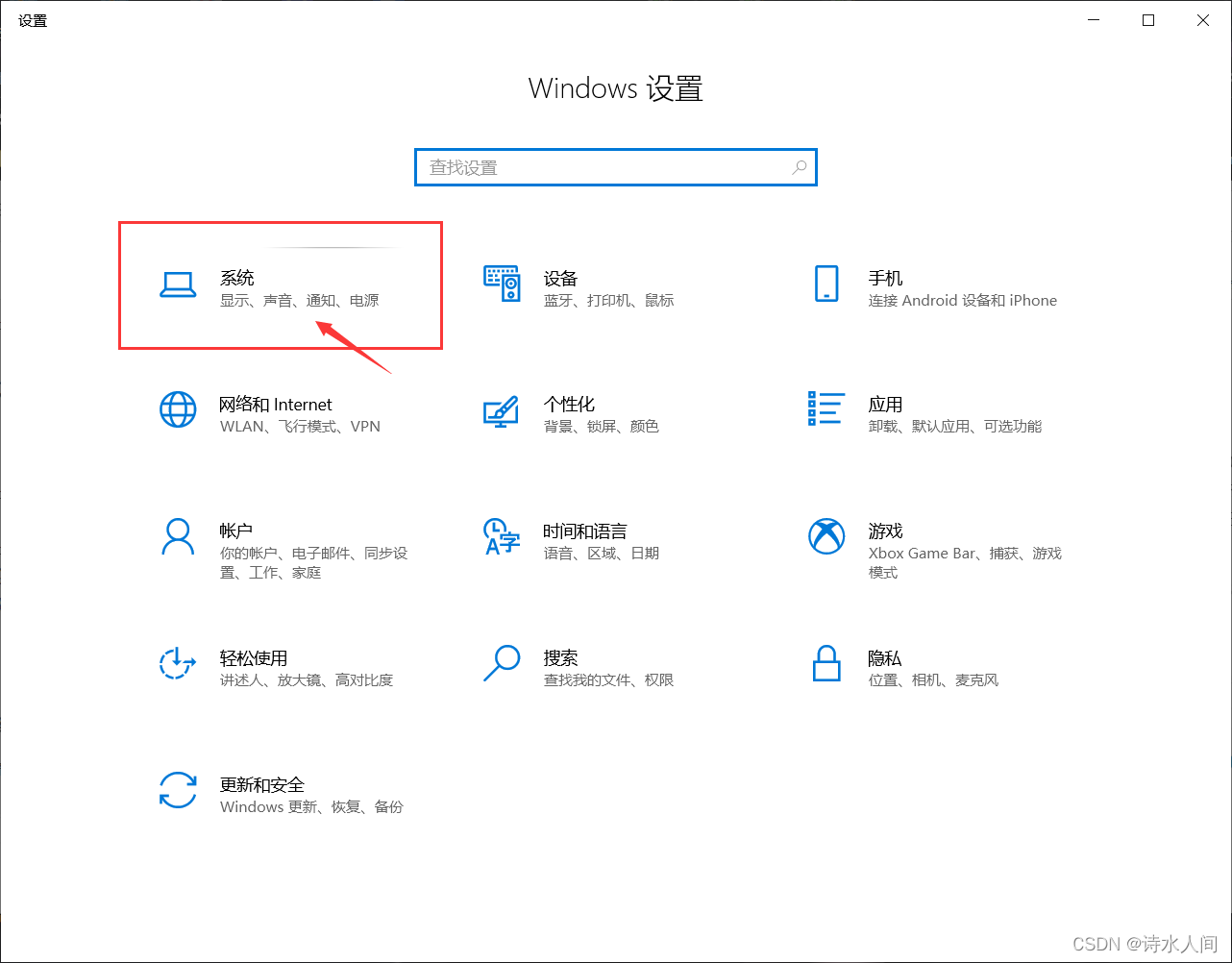Close the 设置 window
1232x963 pixels.
[x=1203, y=20]
